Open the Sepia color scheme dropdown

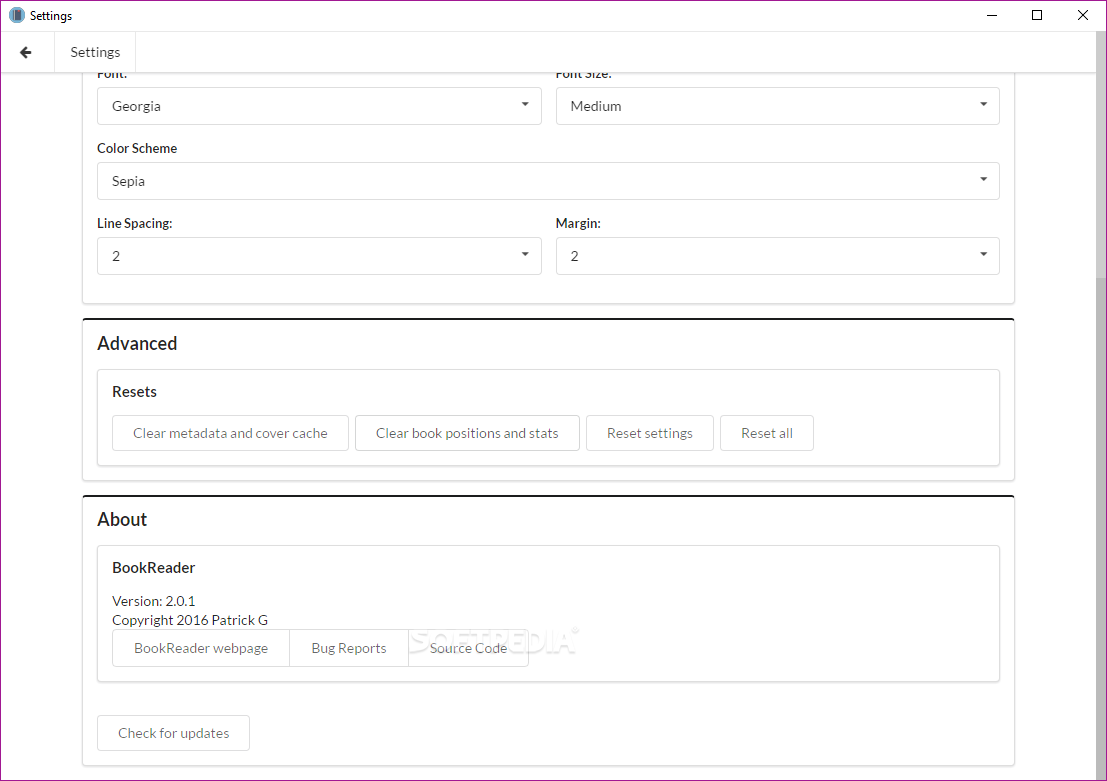click(x=548, y=181)
